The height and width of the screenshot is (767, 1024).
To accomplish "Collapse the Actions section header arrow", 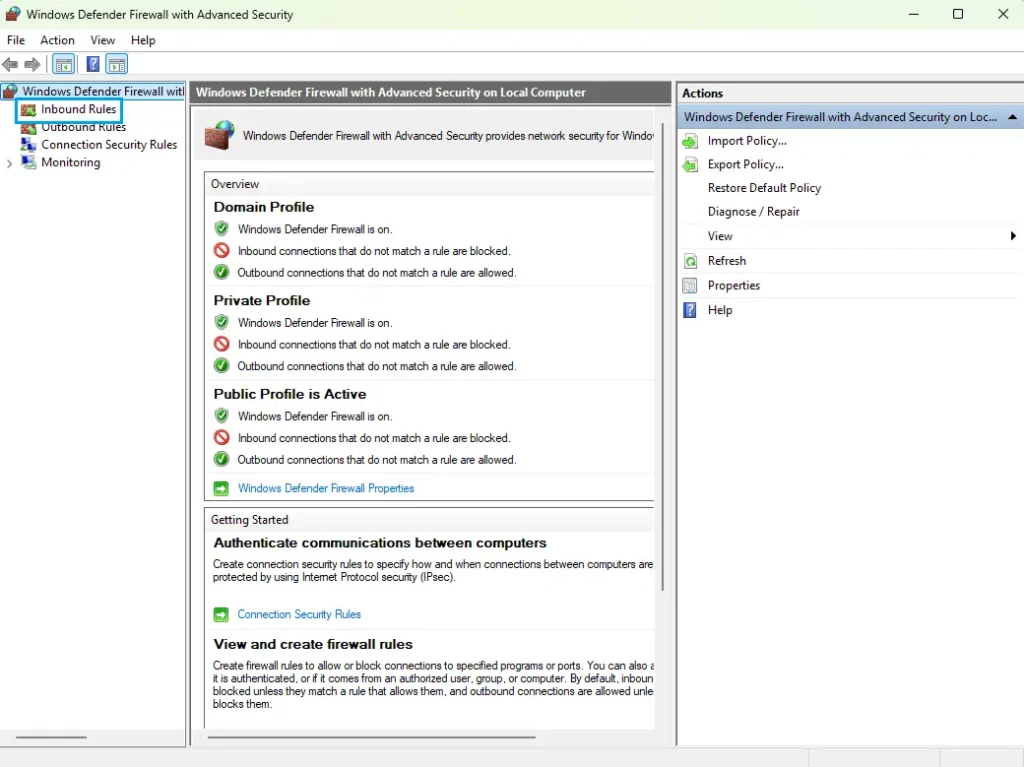I will pos(1012,117).
